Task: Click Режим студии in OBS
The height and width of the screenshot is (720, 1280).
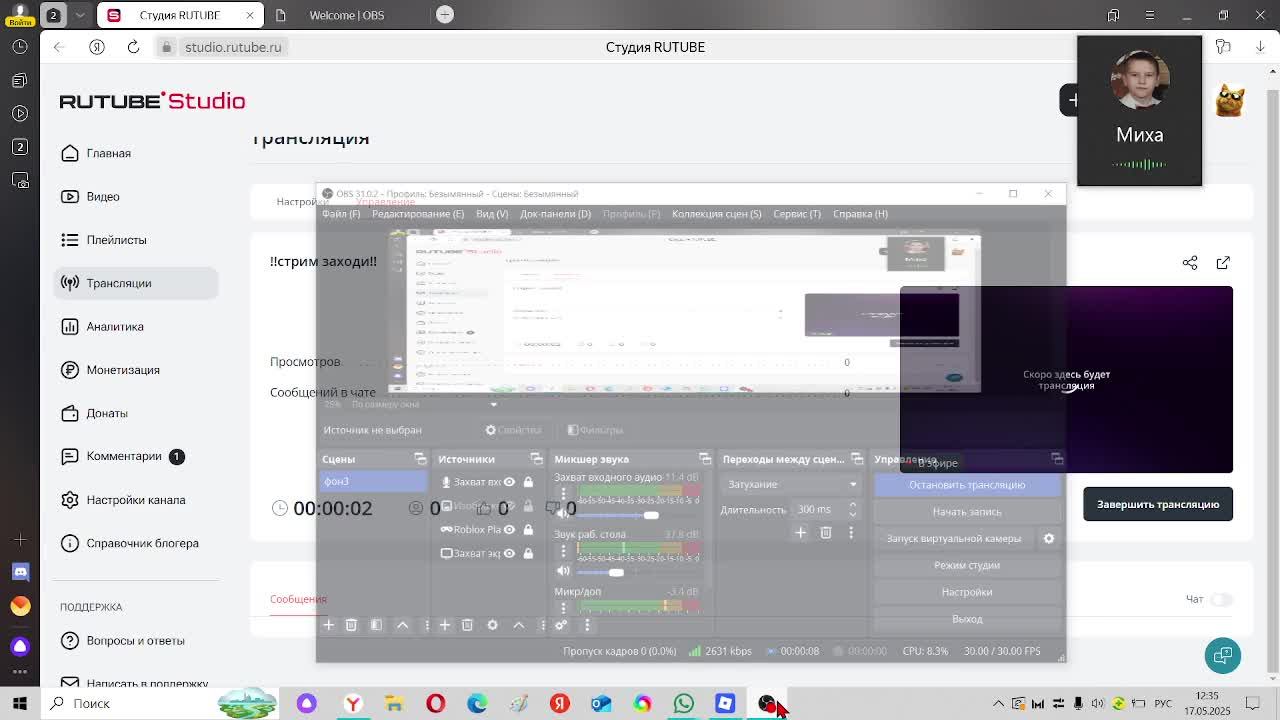Action: pyautogui.click(x=967, y=565)
